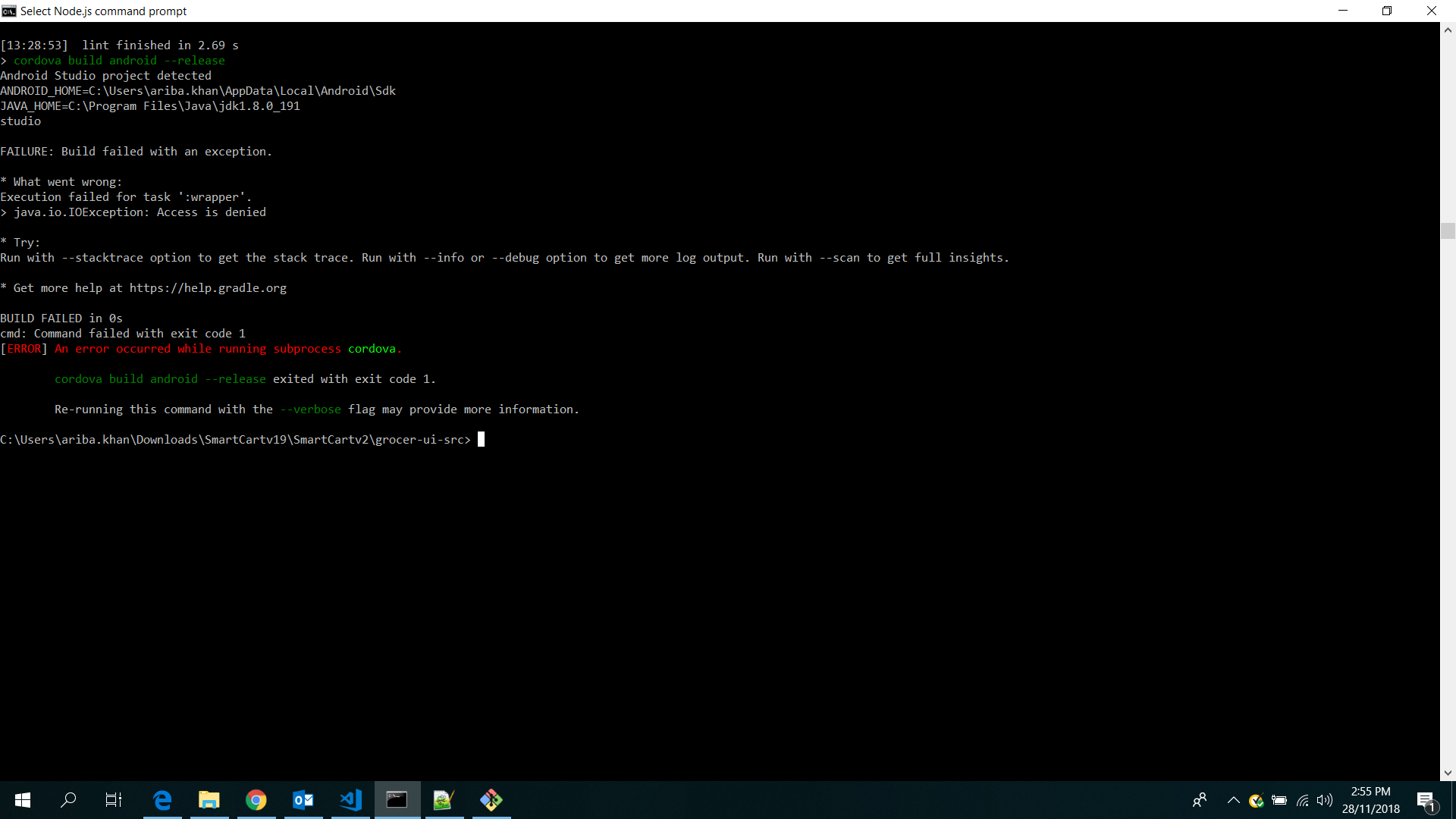Click the JAVA_HOME path line
The image size is (1456, 819).
[150, 106]
